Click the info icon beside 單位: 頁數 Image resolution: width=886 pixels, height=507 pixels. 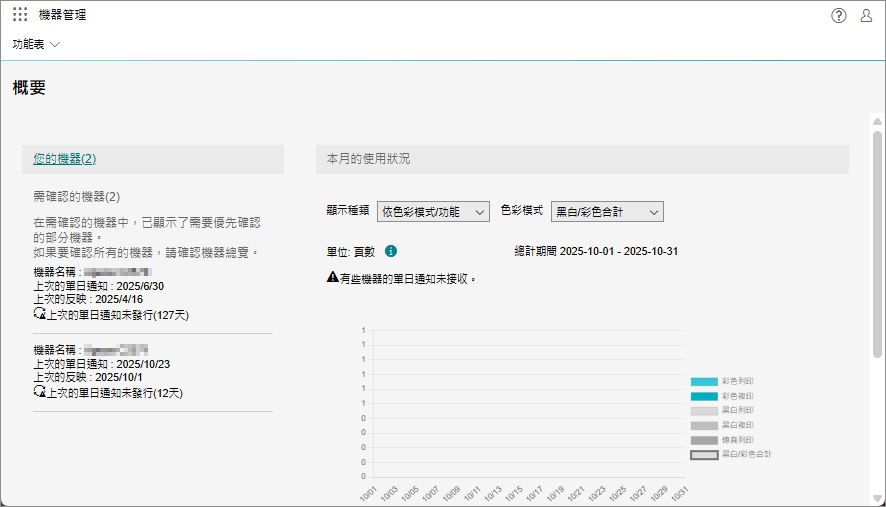pos(391,251)
